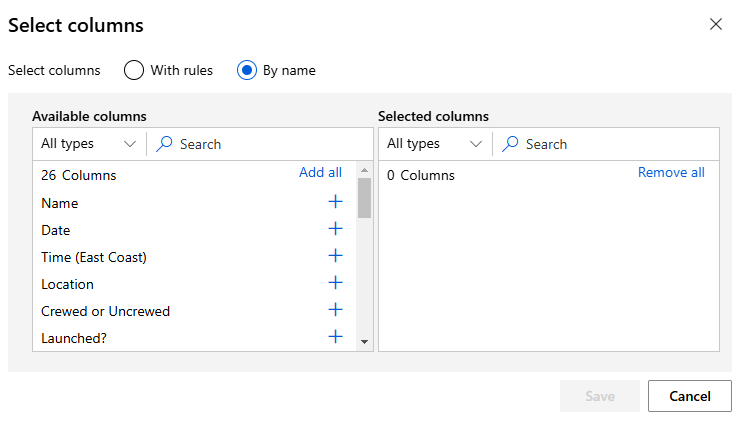Viewport: 742px width, 430px height.
Task: Select the By name radio button
Action: (247, 70)
